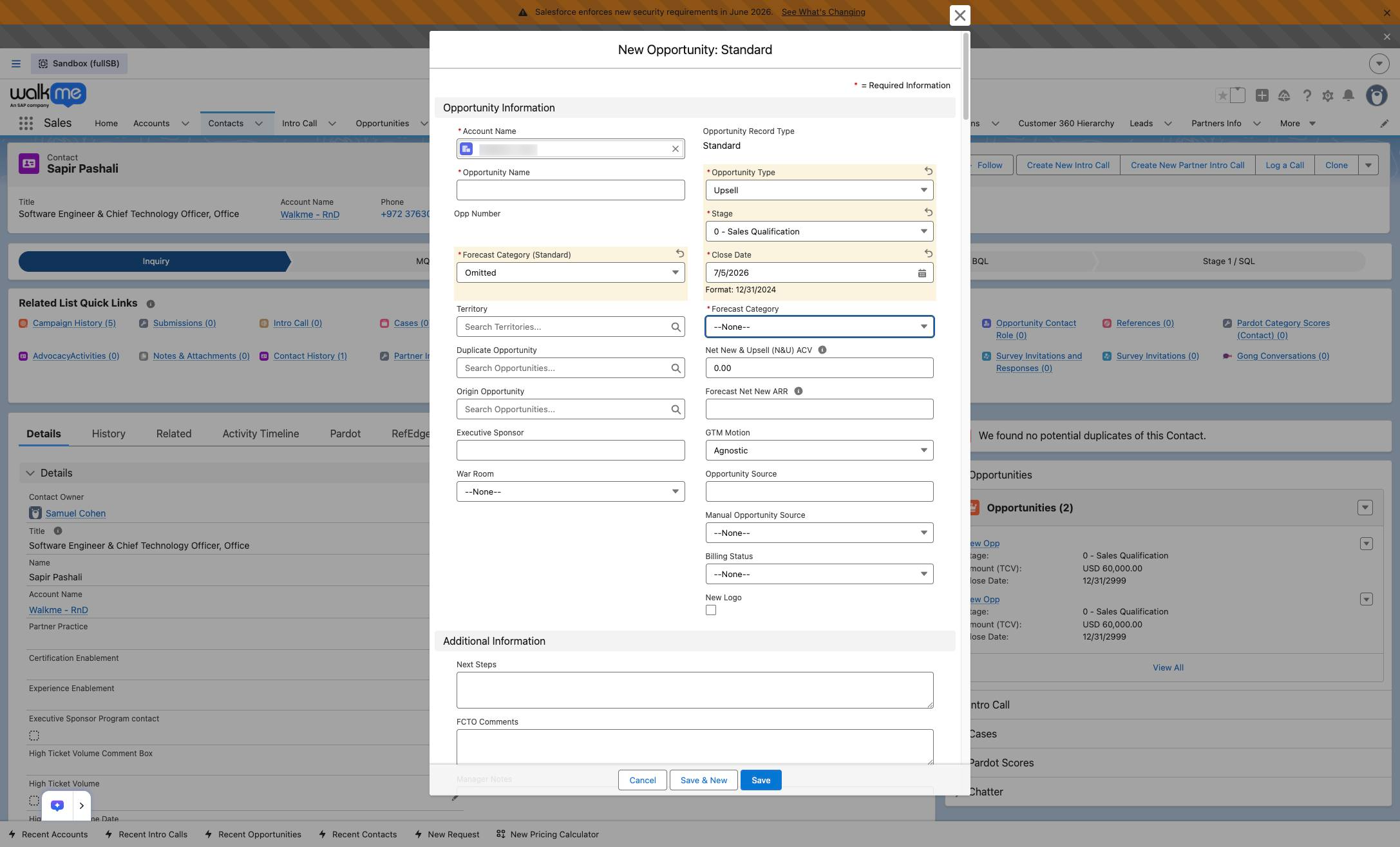Click View All opportunities link

pos(1168,668)
